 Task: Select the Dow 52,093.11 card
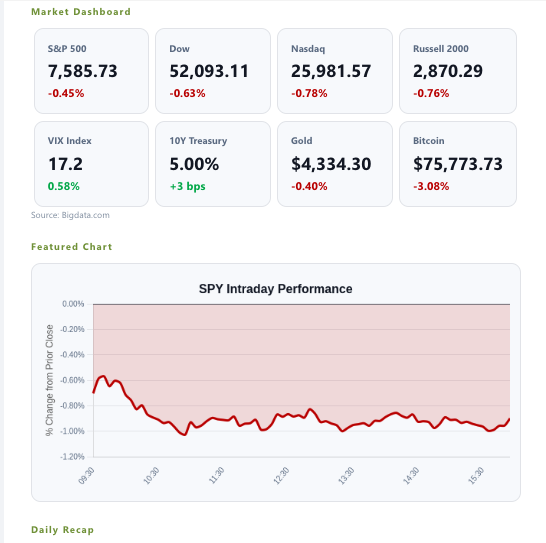click(x=213, y=71)
